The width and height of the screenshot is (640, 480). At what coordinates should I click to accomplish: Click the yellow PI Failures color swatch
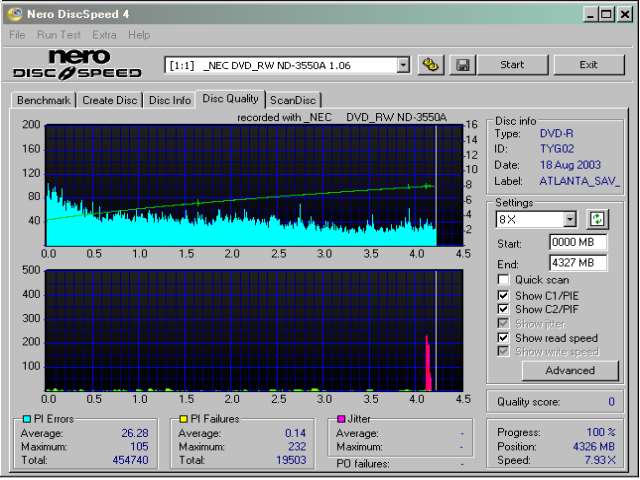[x=183, y=419]
